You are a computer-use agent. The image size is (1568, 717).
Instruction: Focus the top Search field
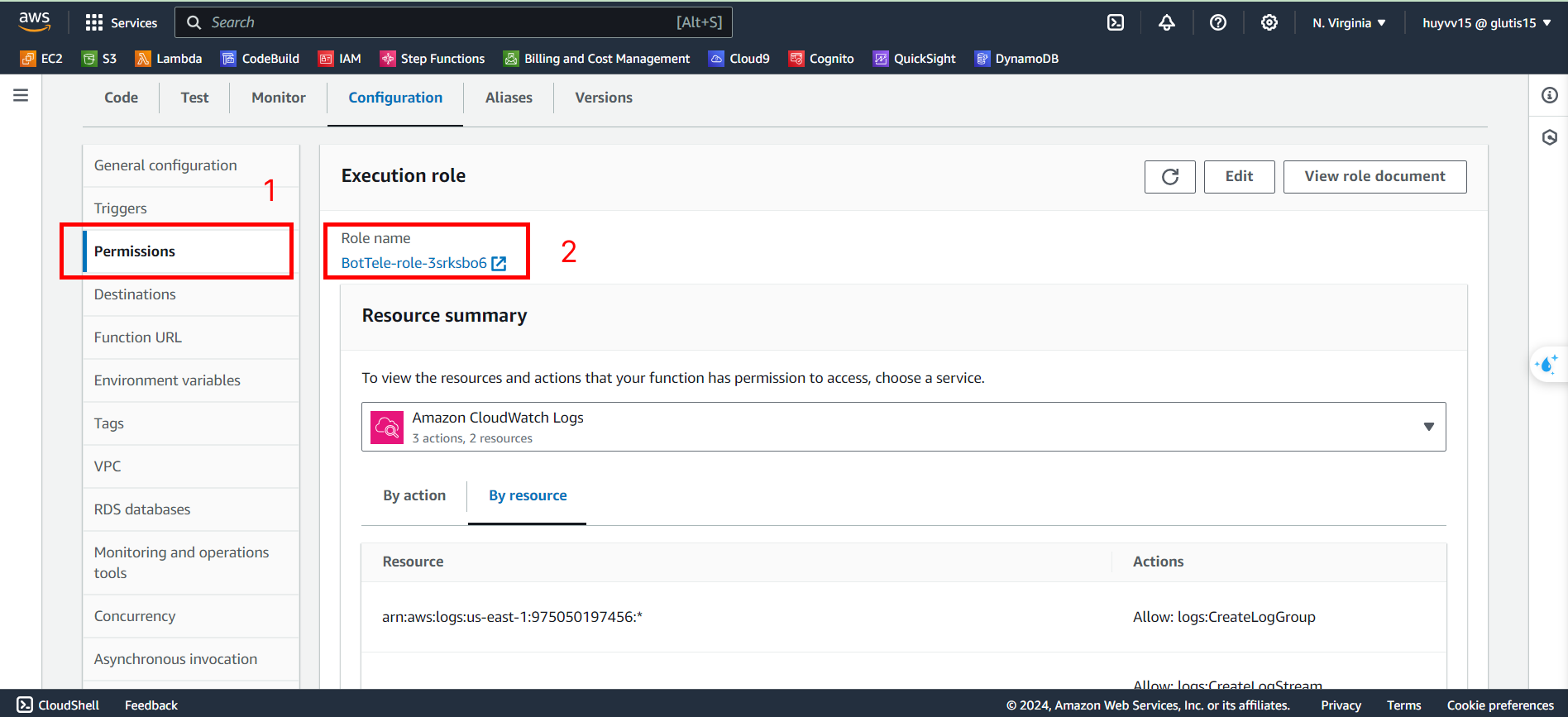click(453, 22)
